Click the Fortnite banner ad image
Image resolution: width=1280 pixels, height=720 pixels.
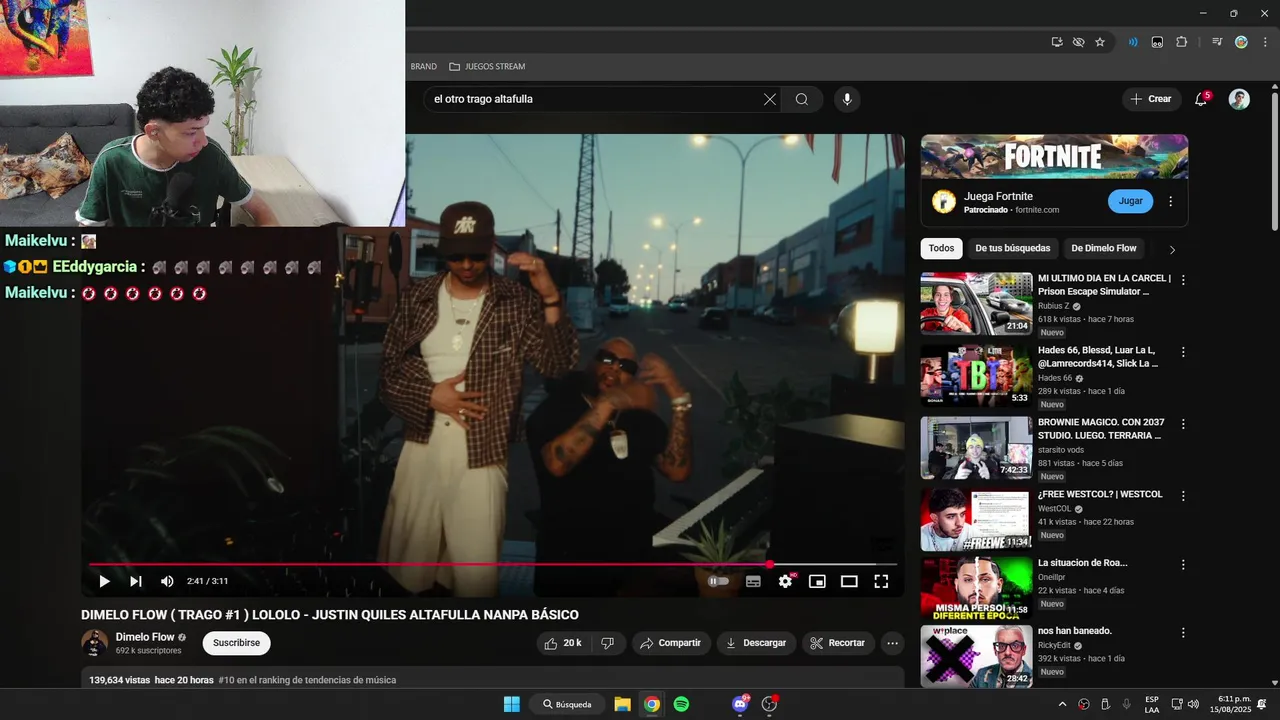click(x=1054, y=157)
